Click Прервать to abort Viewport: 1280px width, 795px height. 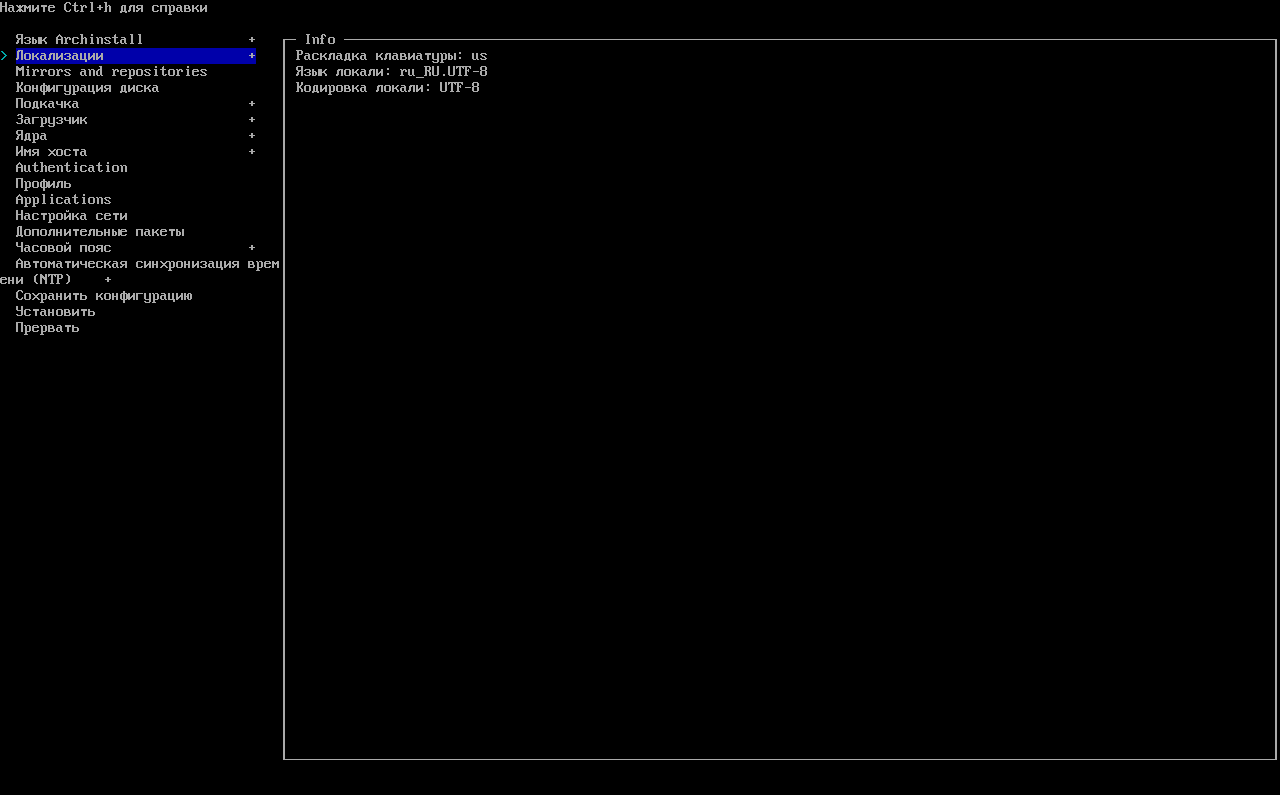[47, 328]
